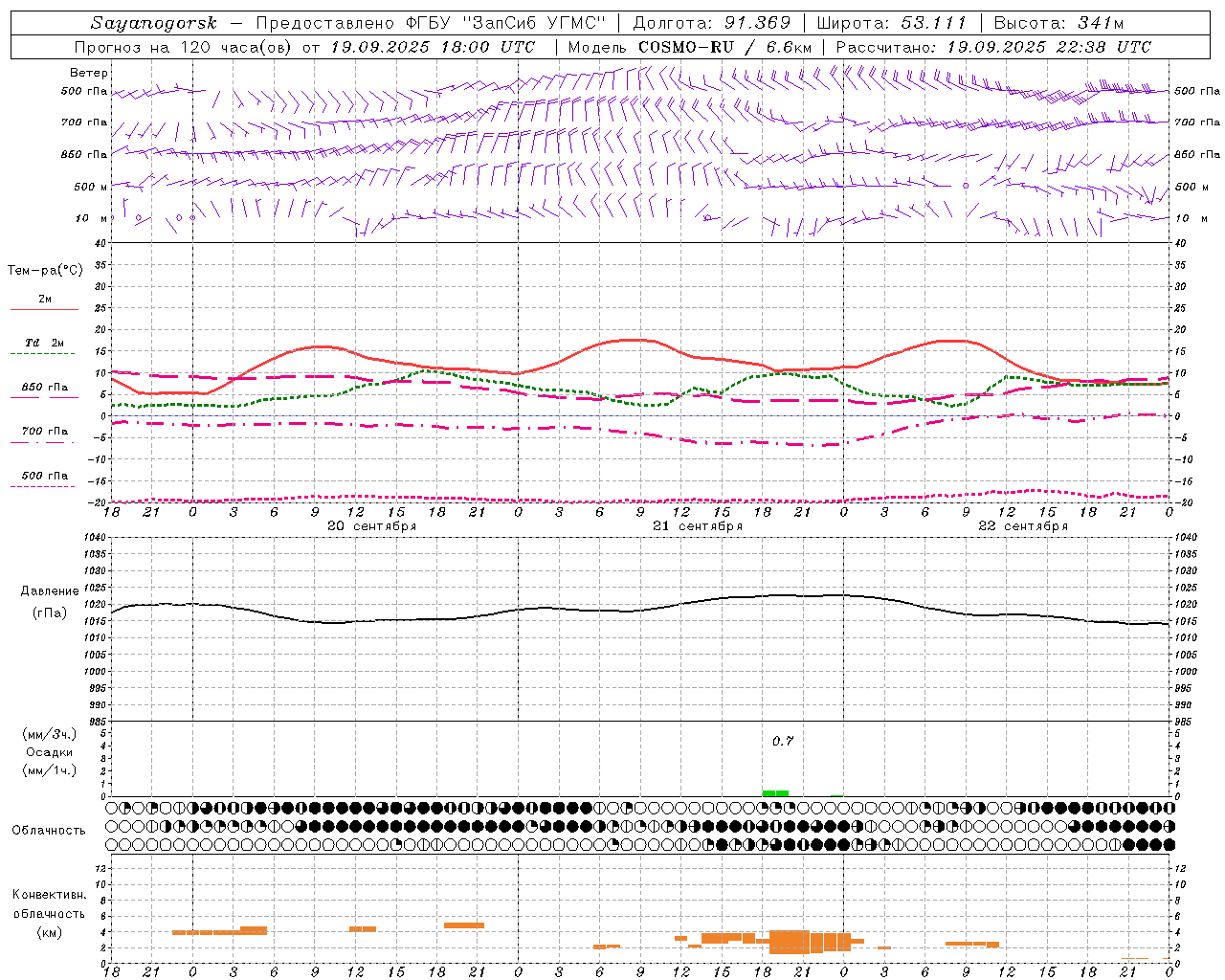Click the "21 сентября" date label

click(698, 526)
